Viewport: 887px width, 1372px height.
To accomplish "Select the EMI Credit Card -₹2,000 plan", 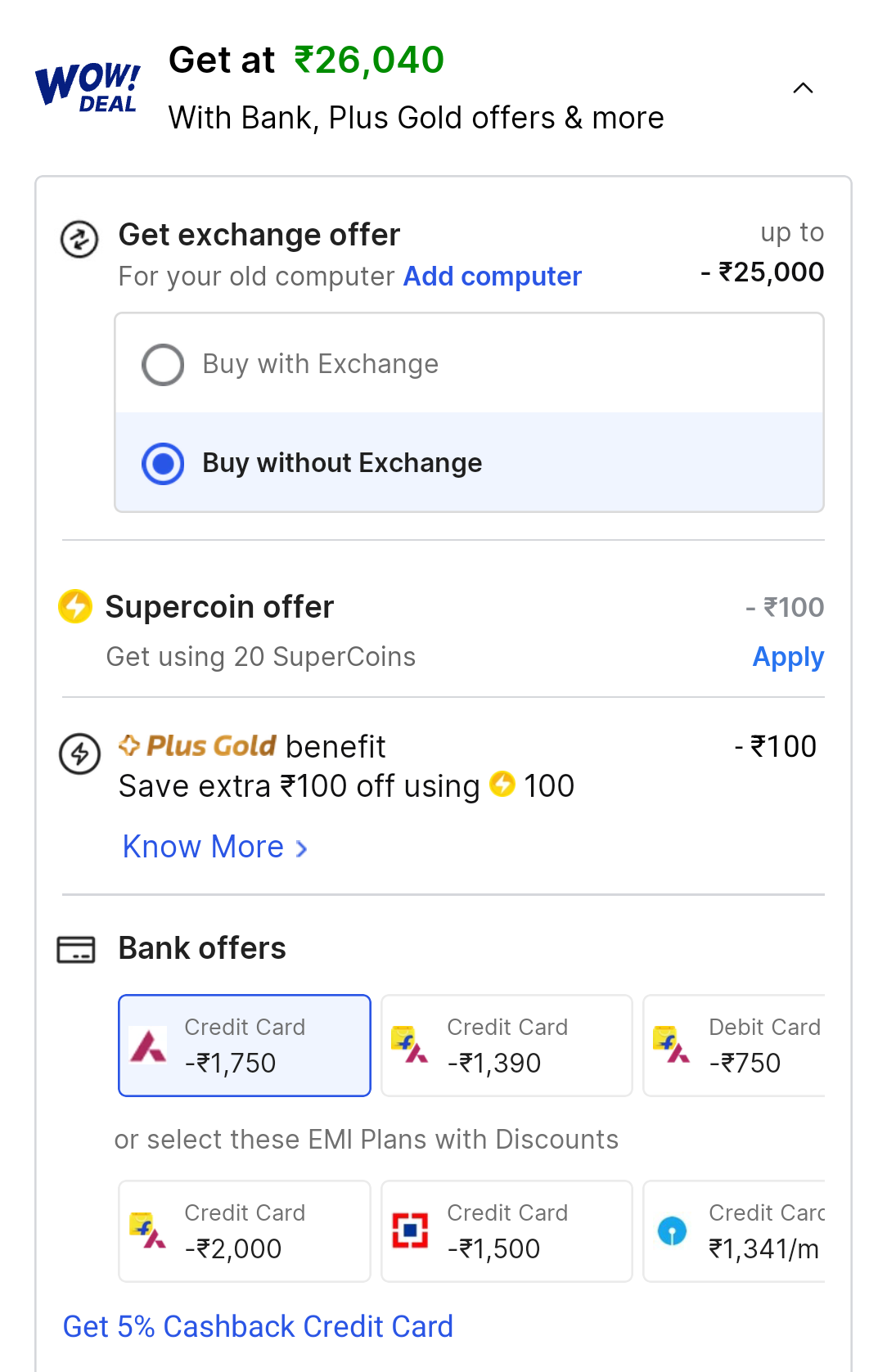I will tap(245, 1231).
